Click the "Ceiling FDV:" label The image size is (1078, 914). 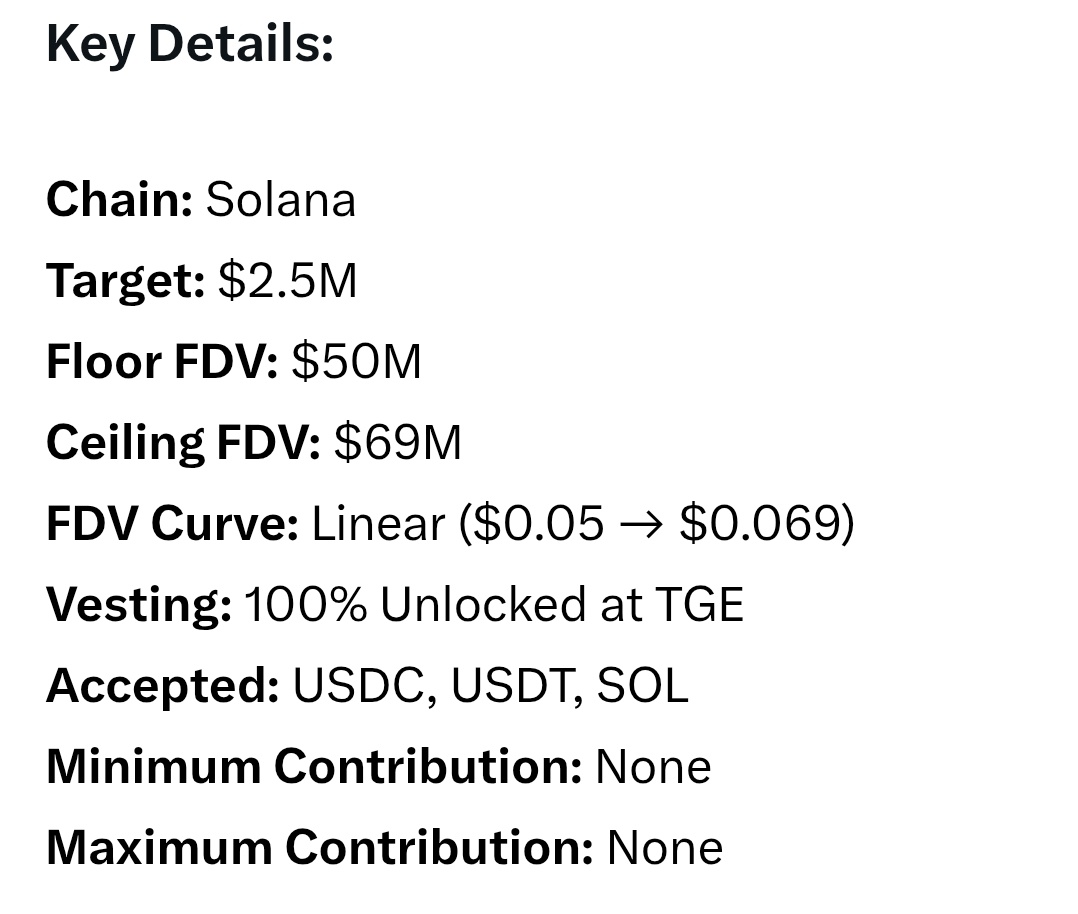pos(183,442)
